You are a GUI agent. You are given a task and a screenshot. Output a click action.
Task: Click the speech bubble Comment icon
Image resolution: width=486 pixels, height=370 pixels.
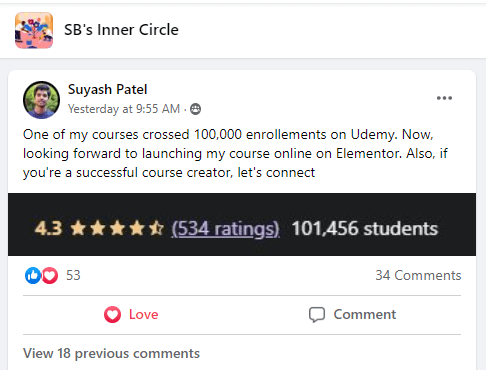tap(317, 315)
